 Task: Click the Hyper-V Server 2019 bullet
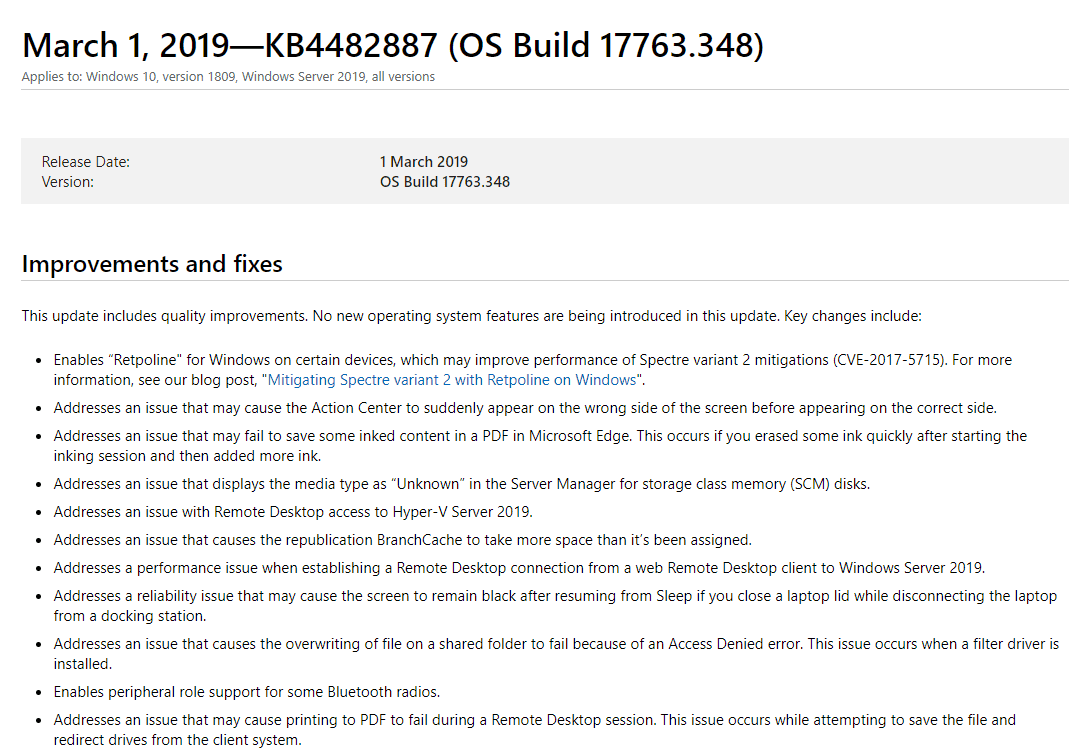point(293,512)
